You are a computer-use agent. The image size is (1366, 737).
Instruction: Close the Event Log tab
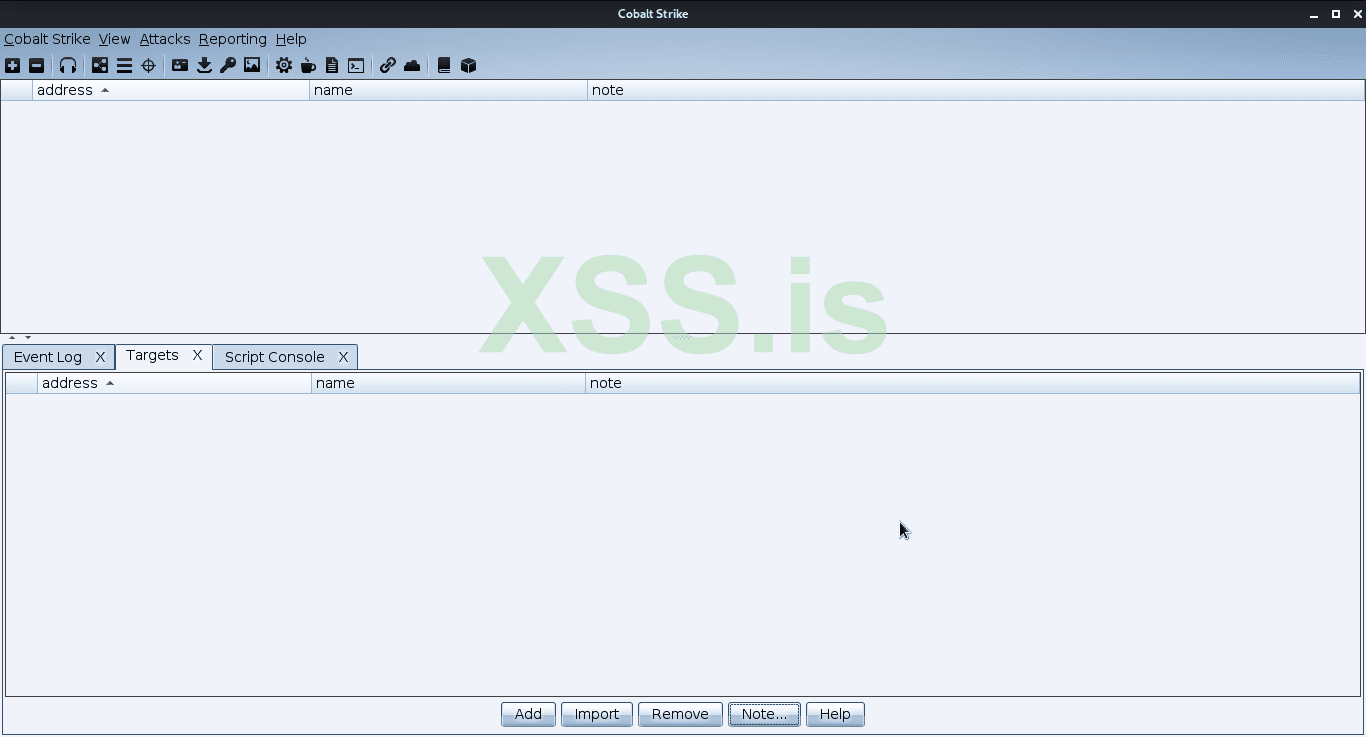click(x=100, y=357)
